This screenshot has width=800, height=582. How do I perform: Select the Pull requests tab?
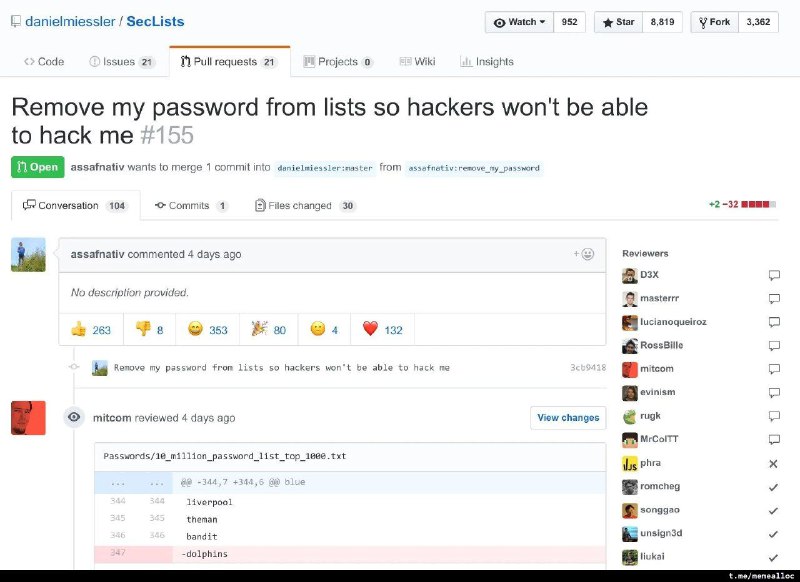coord(230,62)
